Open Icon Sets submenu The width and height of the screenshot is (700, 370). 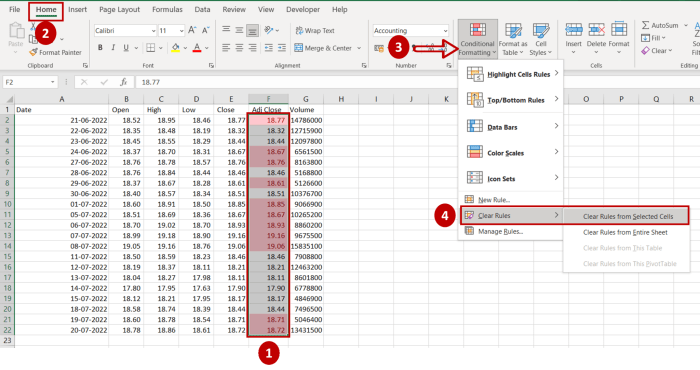[511, 179]
